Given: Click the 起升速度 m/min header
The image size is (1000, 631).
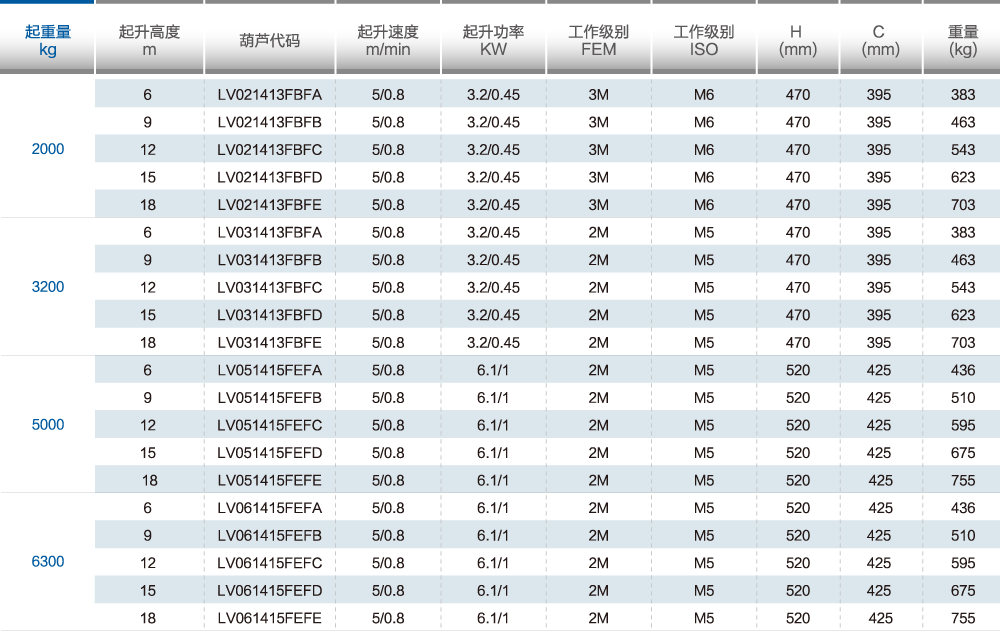Looking at the screenshot, I should coord(388,41).
